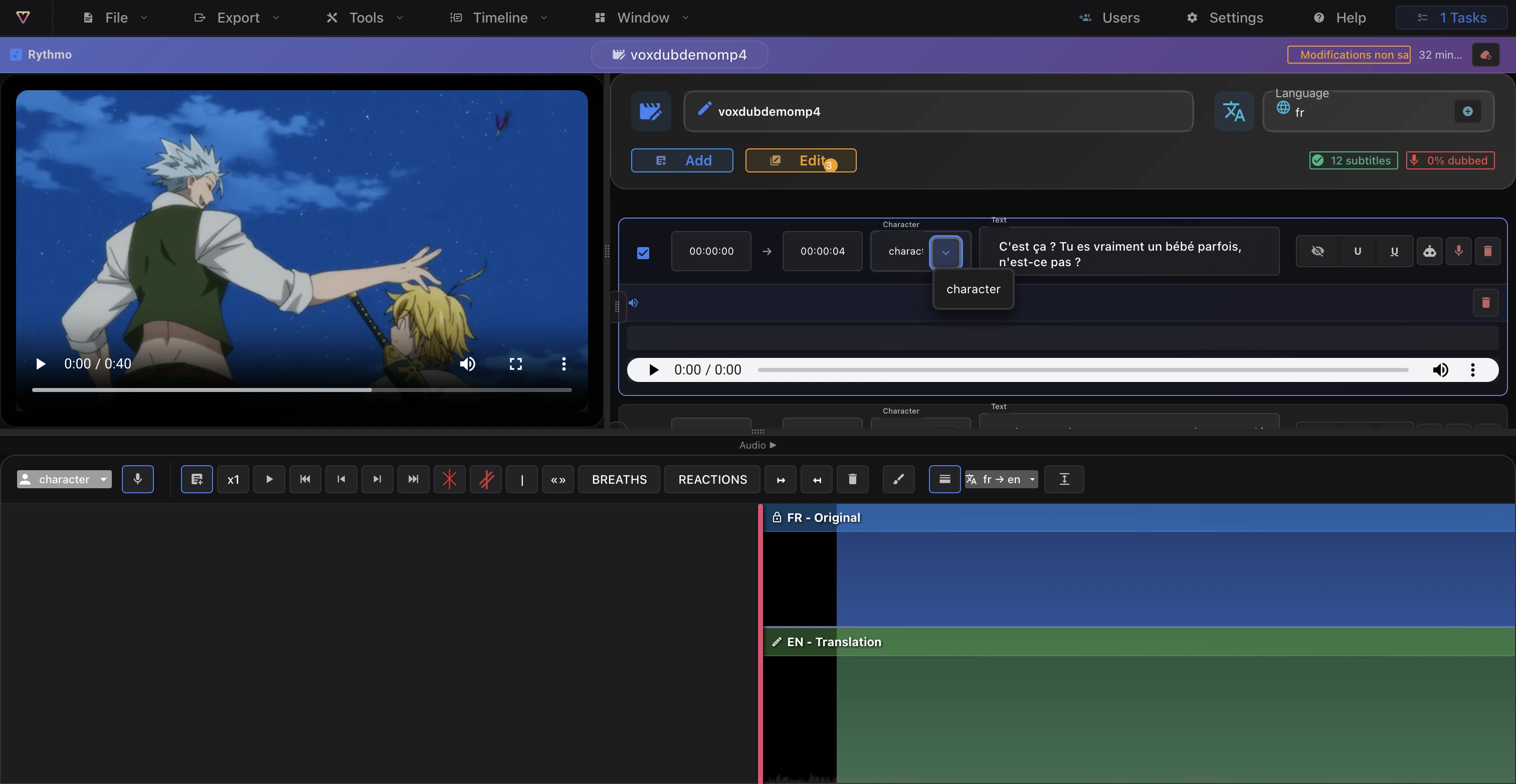Mute the video player volume
Viewport: 1516px width, 784px height.
pos(467,364)
